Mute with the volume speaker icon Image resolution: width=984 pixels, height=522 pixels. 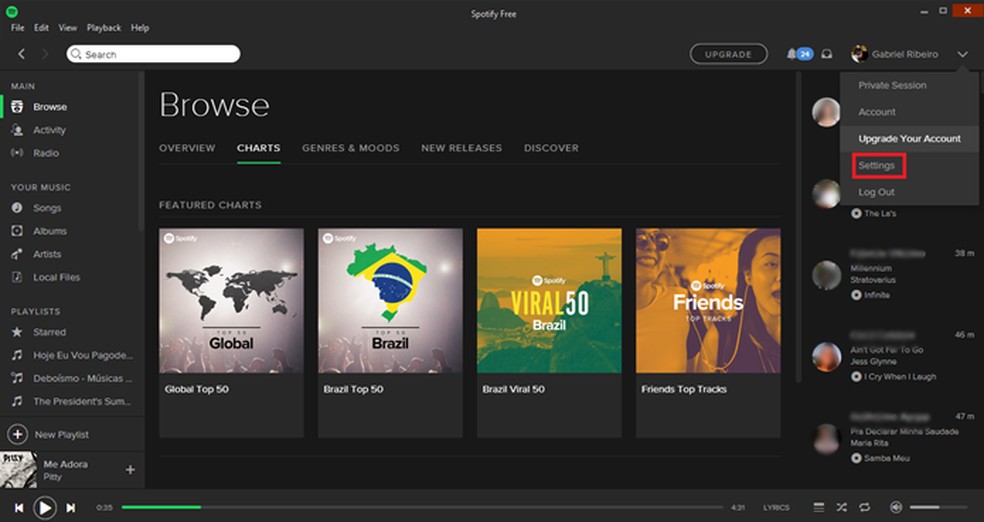click(x=896, y=507)
